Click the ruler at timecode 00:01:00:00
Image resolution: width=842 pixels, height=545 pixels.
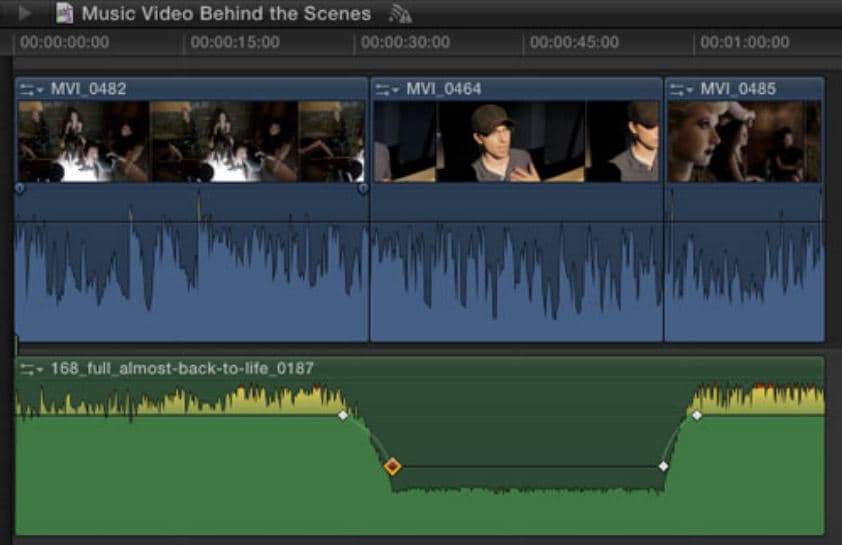click(745, 42)
